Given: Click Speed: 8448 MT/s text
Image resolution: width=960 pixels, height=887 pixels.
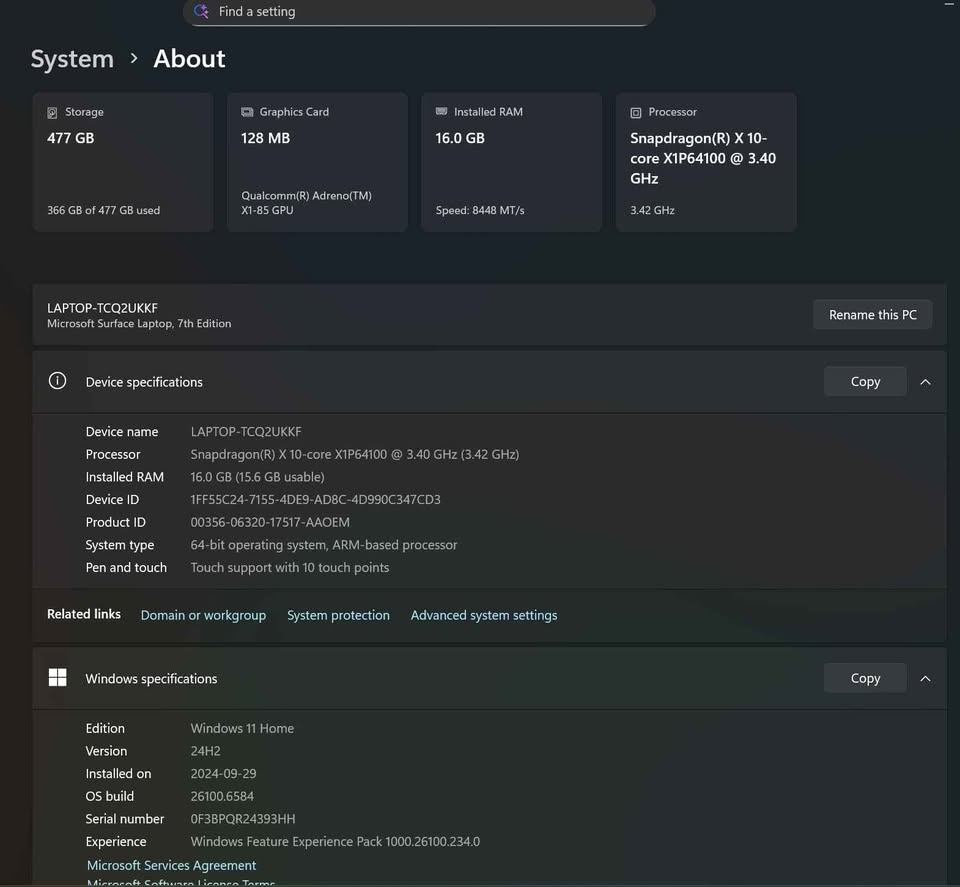Looking at the screenshot, I should point(480,210).
